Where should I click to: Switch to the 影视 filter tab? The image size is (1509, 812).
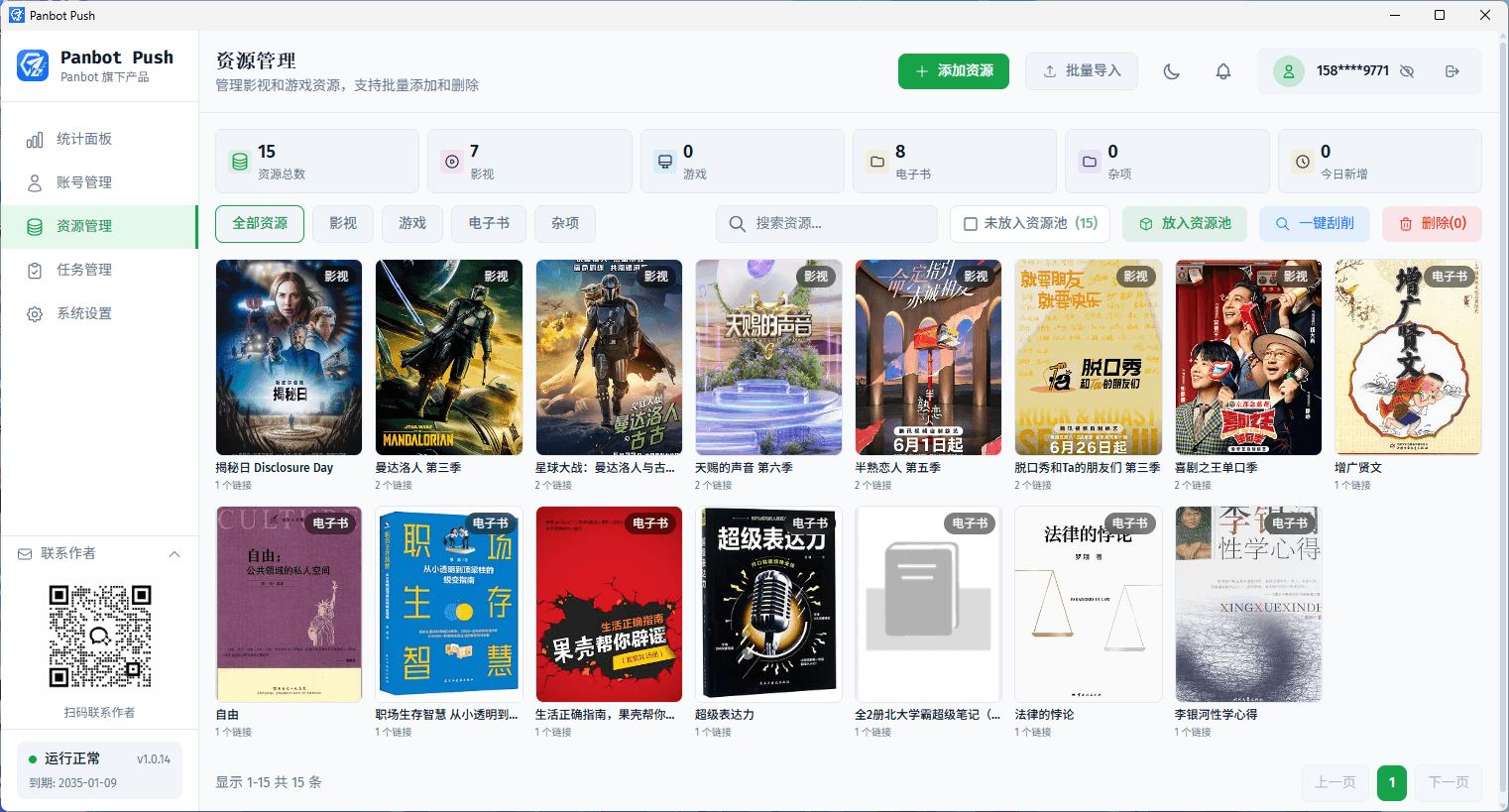pyautogui.click(x=343, y=224)
